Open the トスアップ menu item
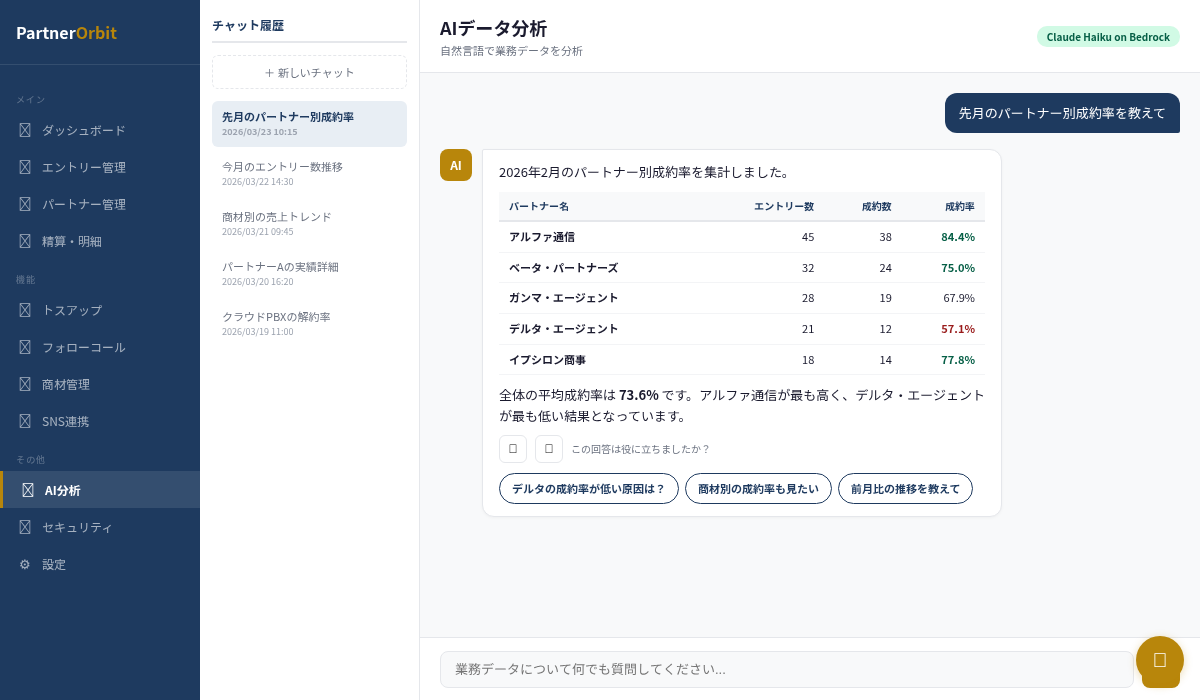 (x=72, y=310)
